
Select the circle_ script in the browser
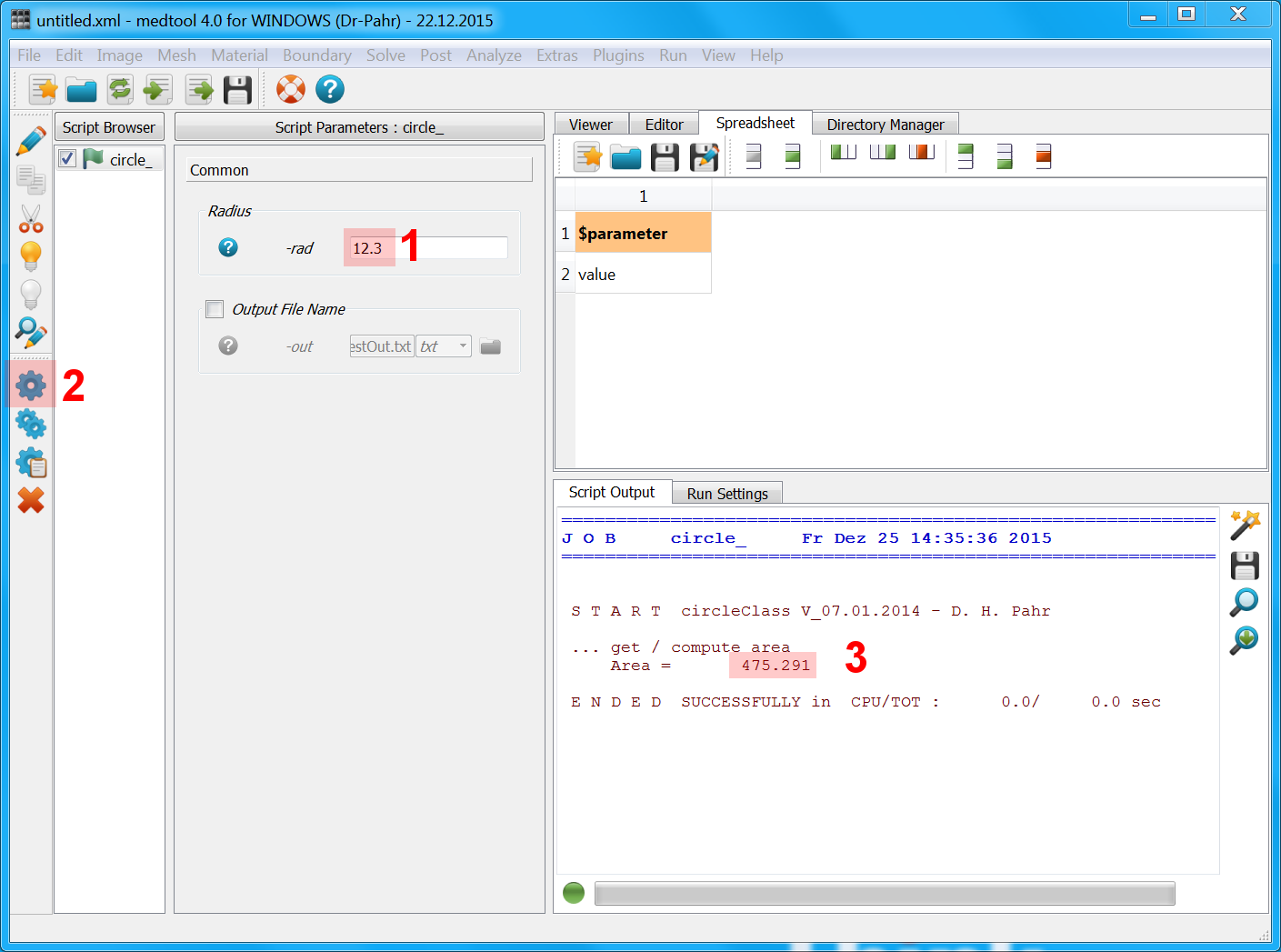tap(131, 159)
